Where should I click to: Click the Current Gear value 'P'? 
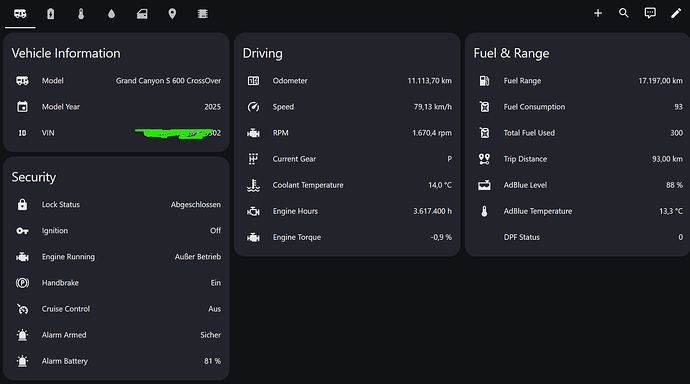(x=449, y=159)
